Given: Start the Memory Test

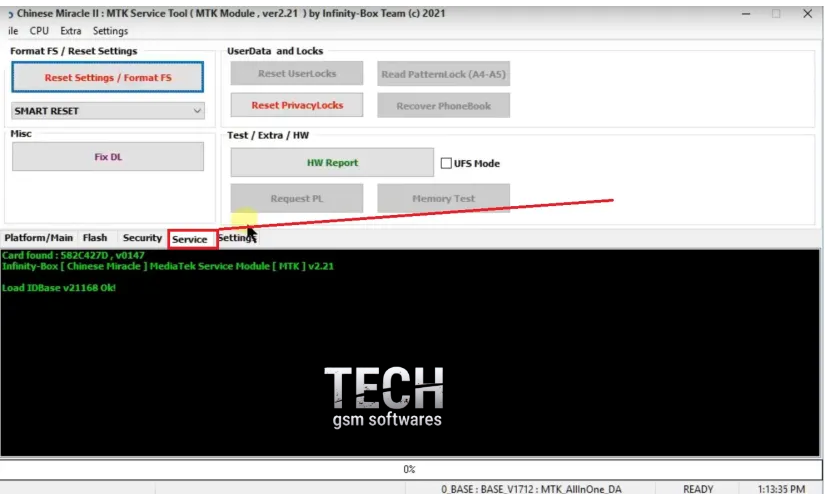Looking at the screenshot, I should pyautogui.click(x=443, y=198).
